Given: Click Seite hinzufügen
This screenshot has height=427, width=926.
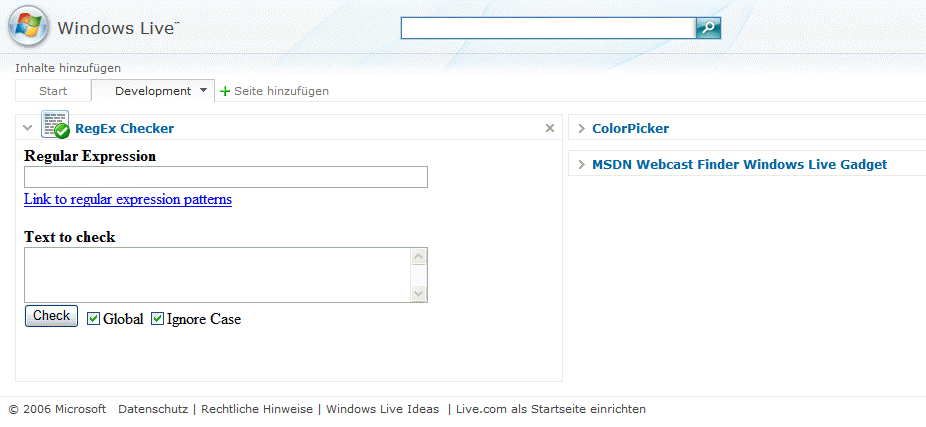Looking at the screenshot, I should click(x=282, y=92).
